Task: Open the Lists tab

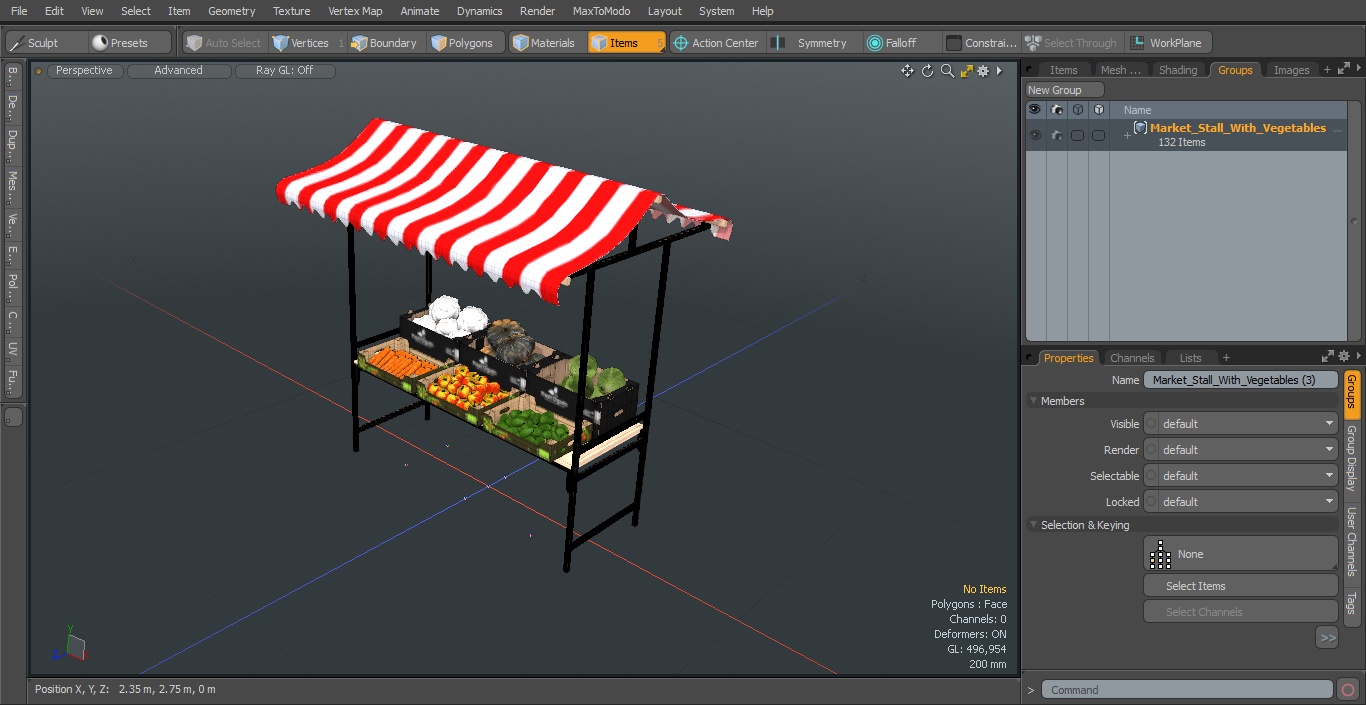Action: (x=1190, y=358)
